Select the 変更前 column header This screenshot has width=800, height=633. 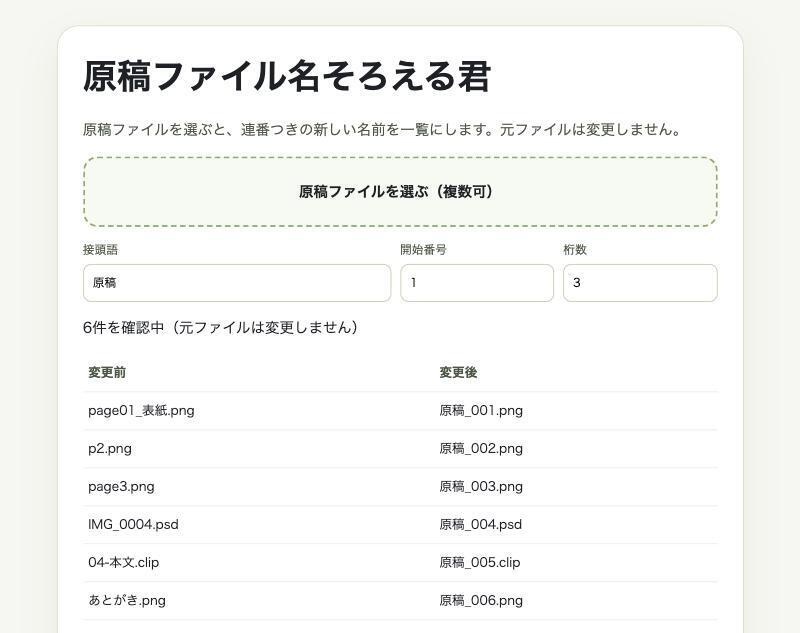[x=107, y=372]
